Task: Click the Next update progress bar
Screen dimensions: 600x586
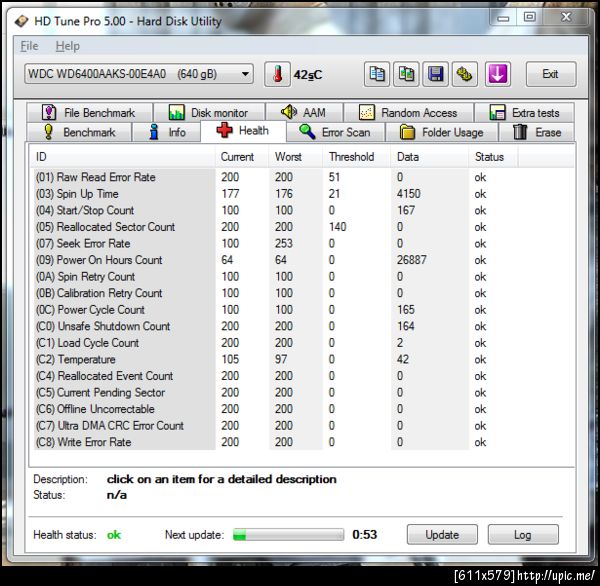Action: pyautogui.click(x=289, y=534)
